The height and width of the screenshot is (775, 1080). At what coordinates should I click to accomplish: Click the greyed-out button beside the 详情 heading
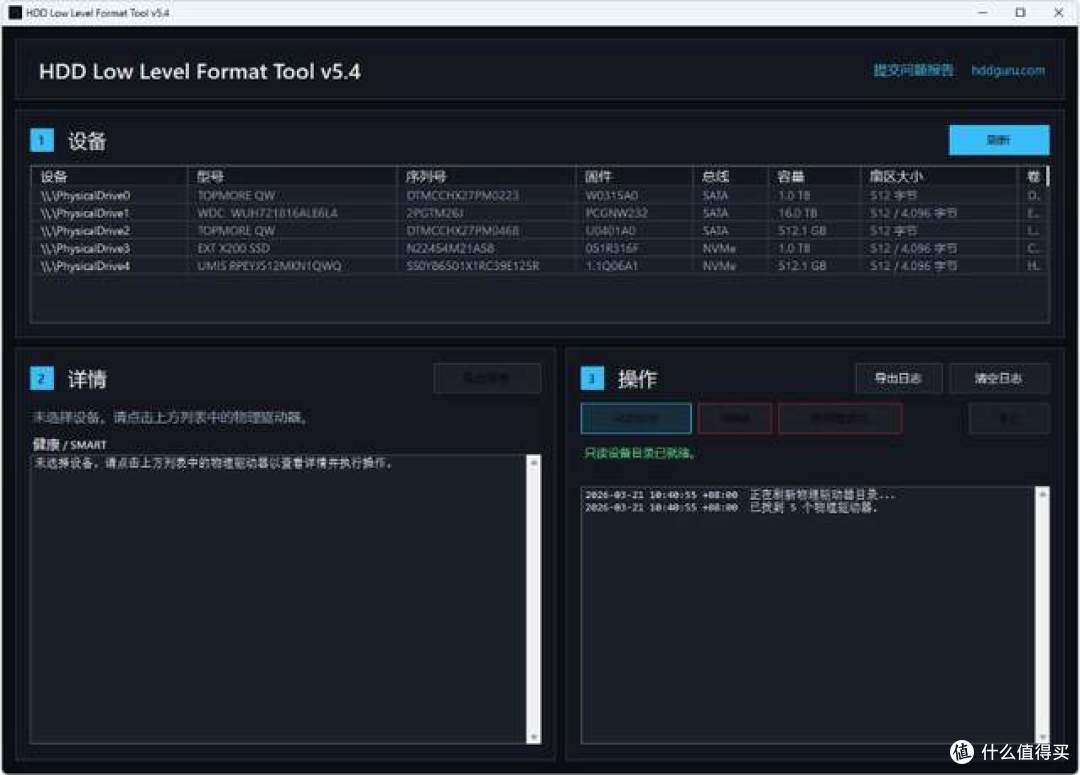coord(487,378)
